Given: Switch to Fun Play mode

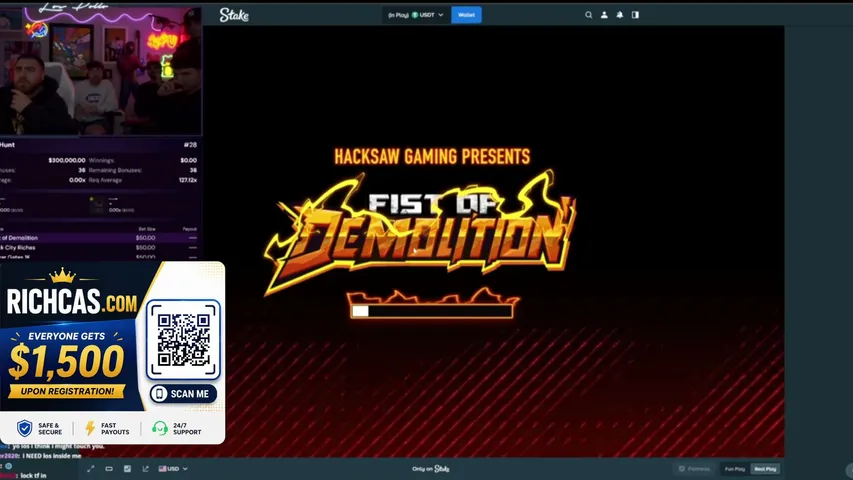Looking at the screenshot, I should point(735,469).
